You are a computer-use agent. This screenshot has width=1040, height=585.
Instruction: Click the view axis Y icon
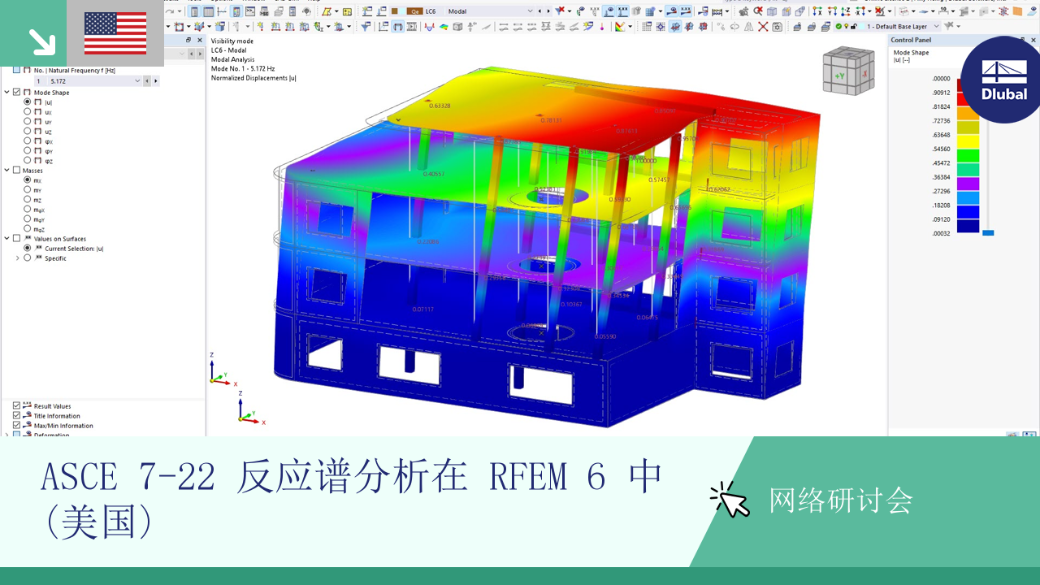832,11
